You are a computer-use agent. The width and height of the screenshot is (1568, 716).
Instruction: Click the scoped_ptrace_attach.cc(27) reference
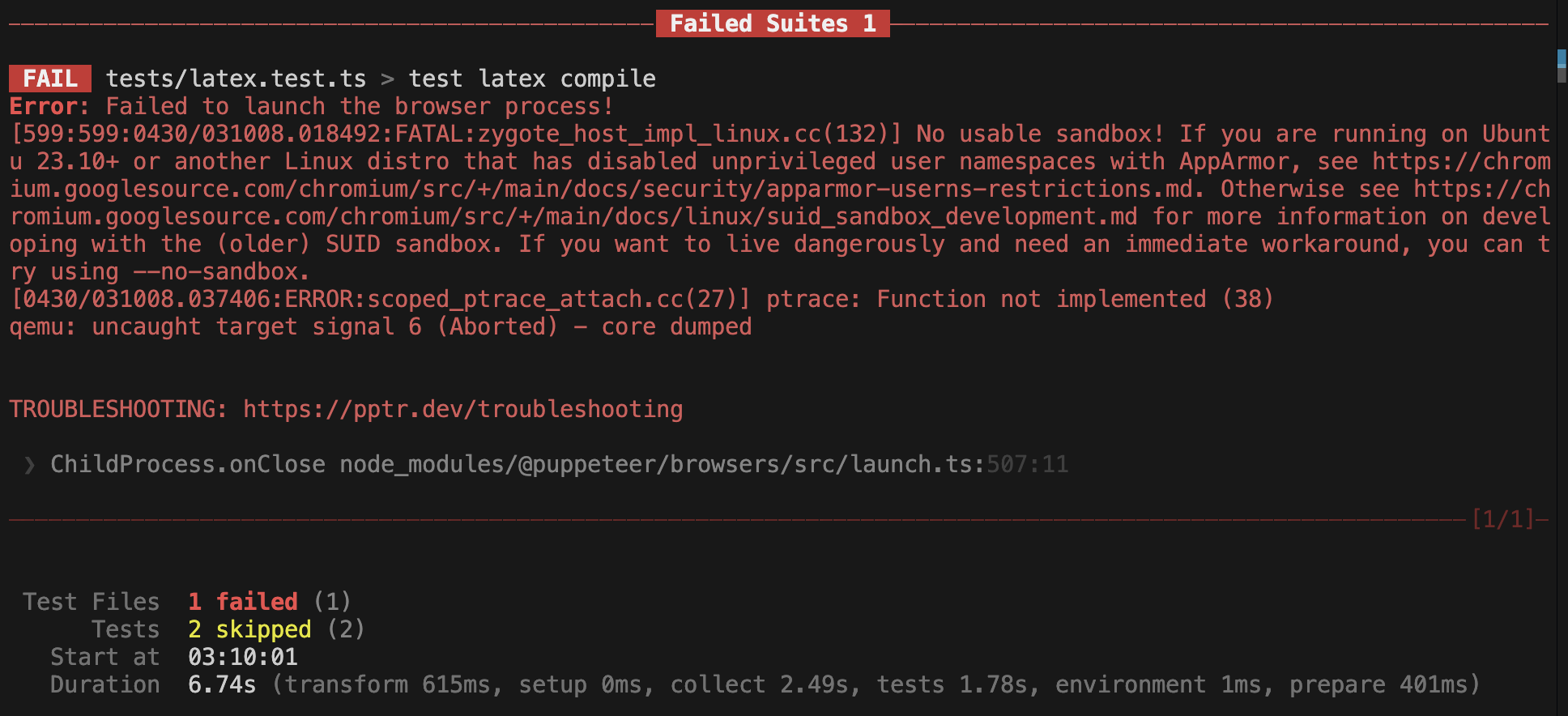pyautogui.click(x=559, y=300)
